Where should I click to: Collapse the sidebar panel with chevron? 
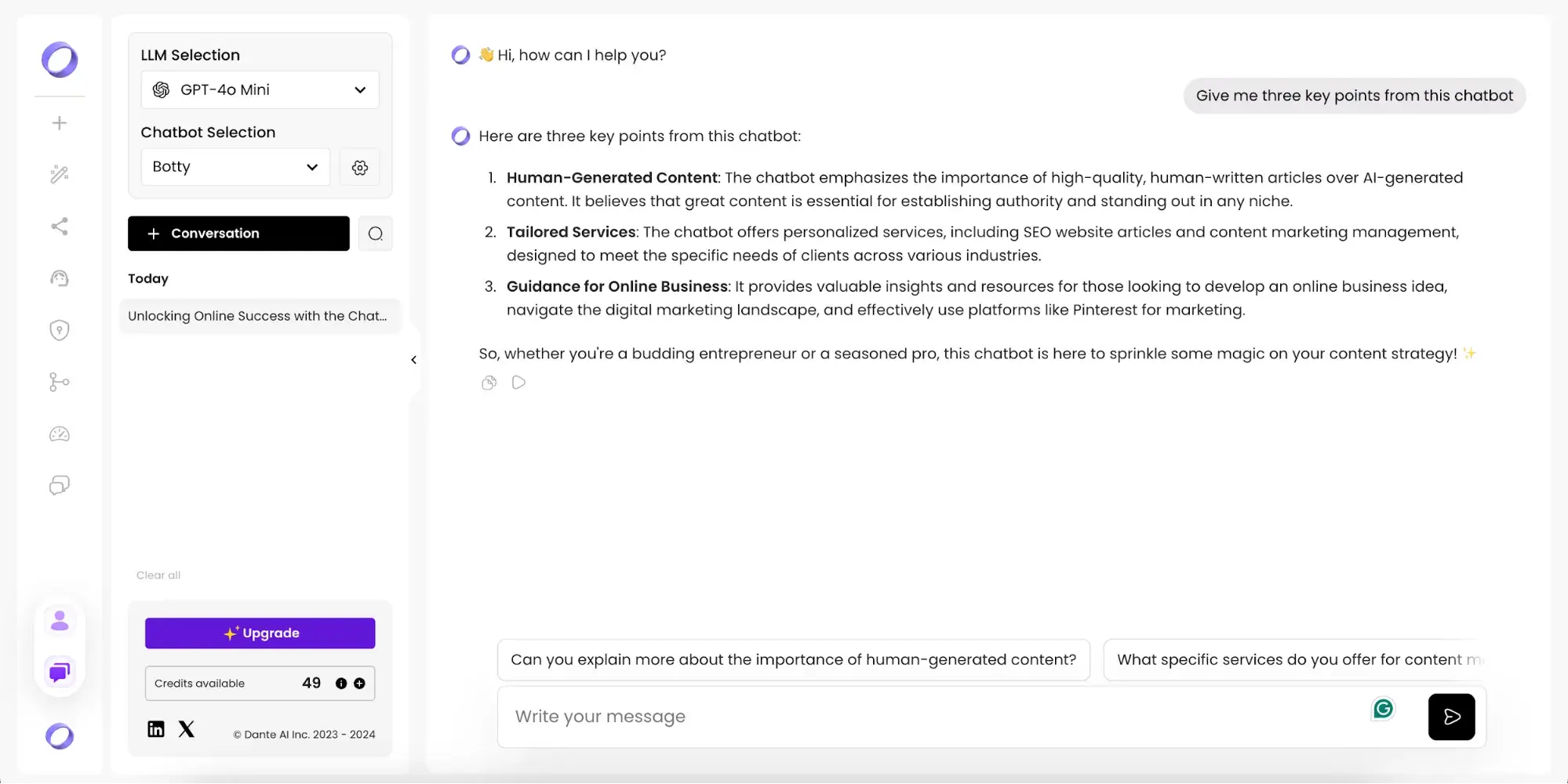pyautogui.click(x=414, y=360)
